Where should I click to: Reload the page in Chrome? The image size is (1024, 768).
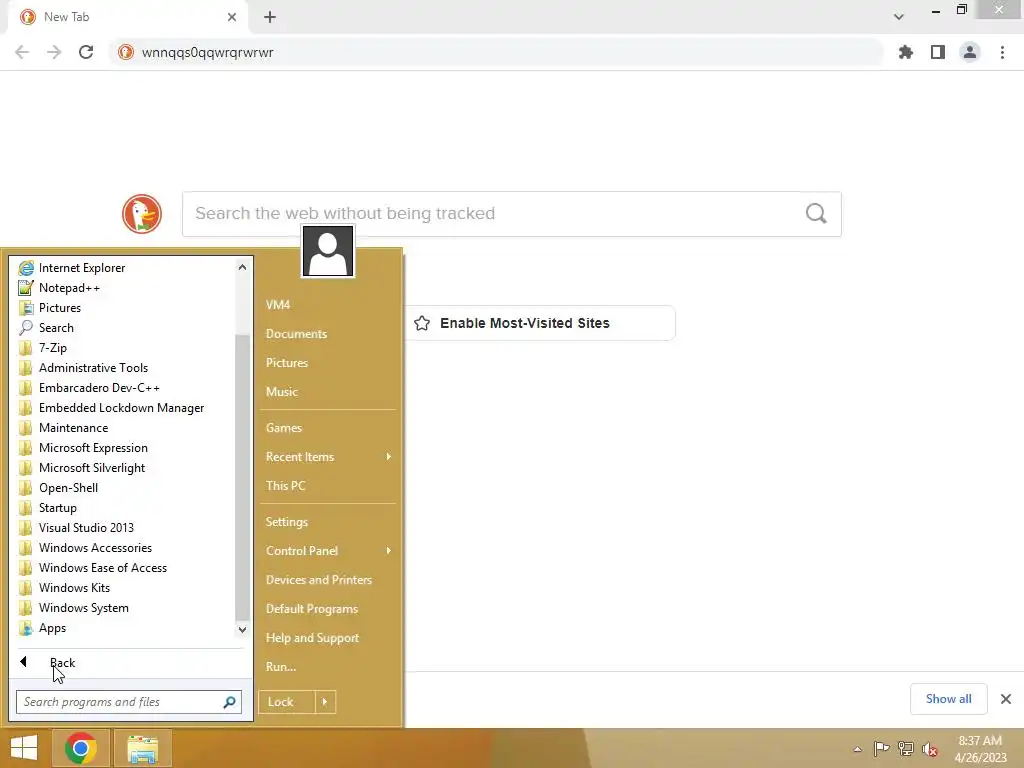[86, 52]
